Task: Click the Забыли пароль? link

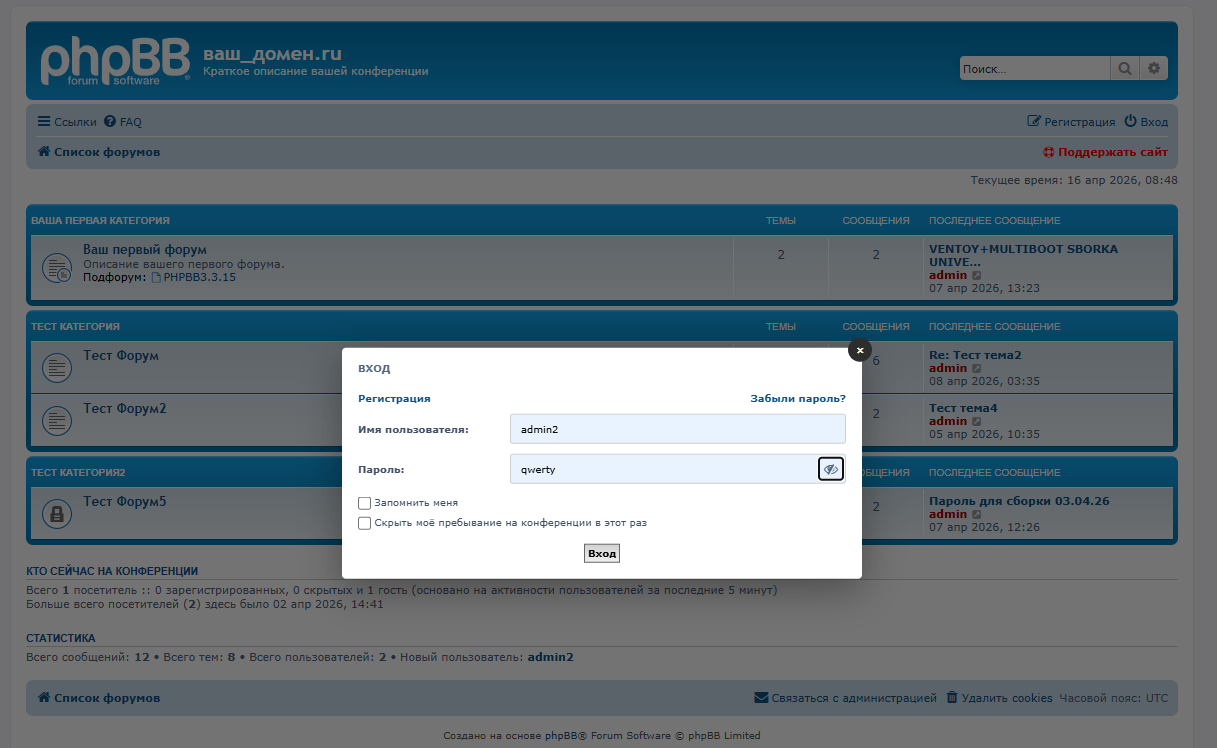Action: [798, 398]
